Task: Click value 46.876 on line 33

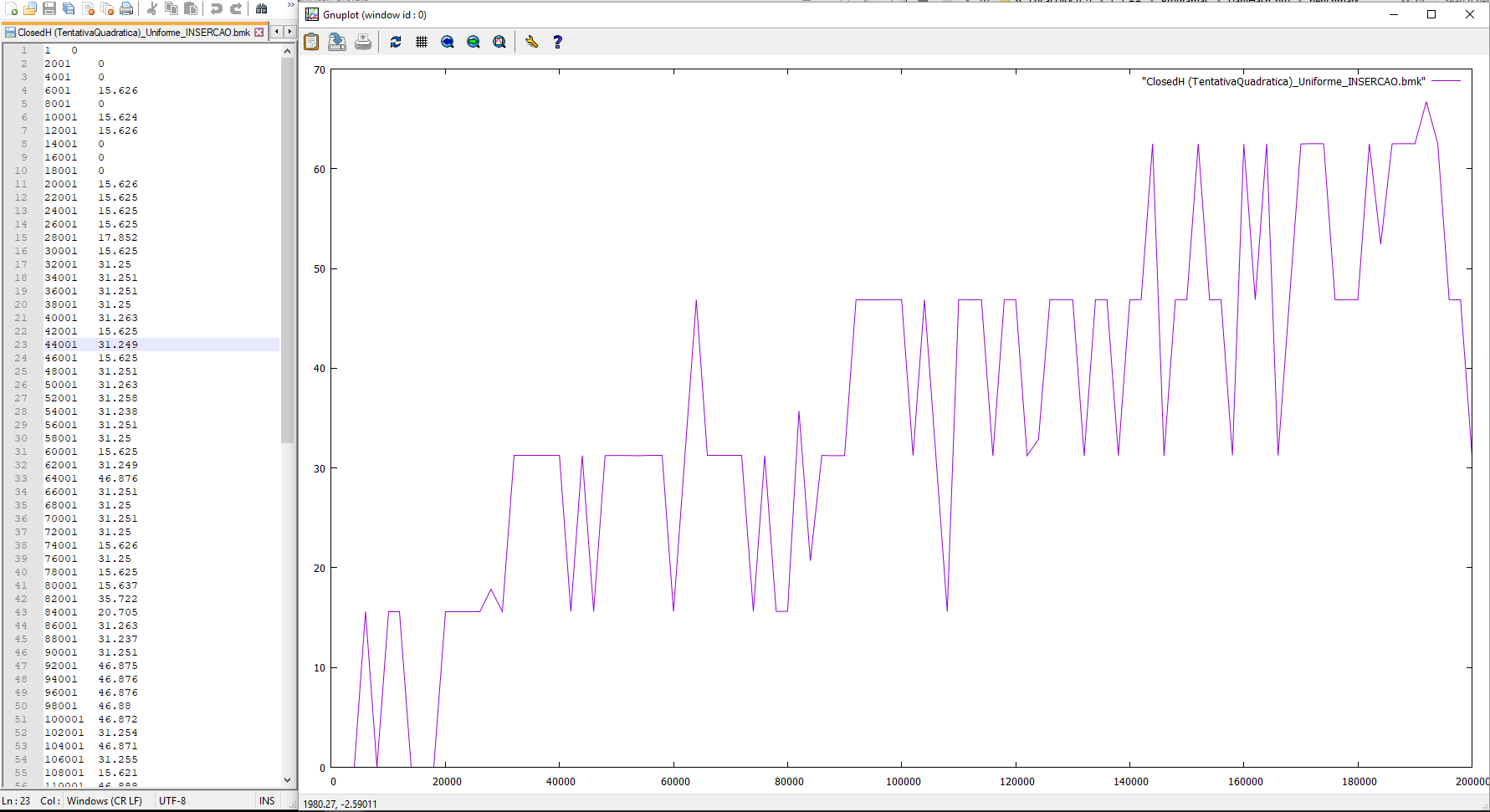Action: click(118, 478)
